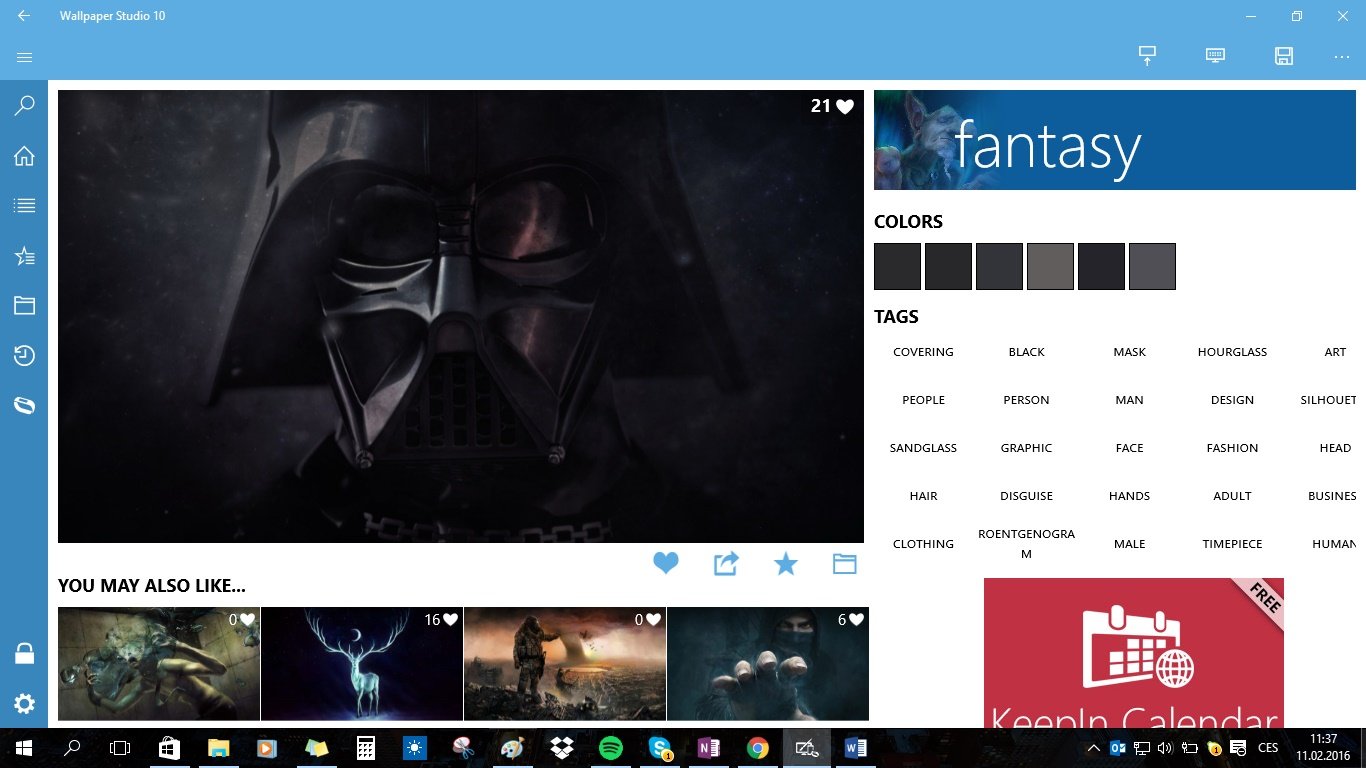Viewport: 1366px width, 768px height.
Task: Click the HANDS tag
Action: (1129, 496)
